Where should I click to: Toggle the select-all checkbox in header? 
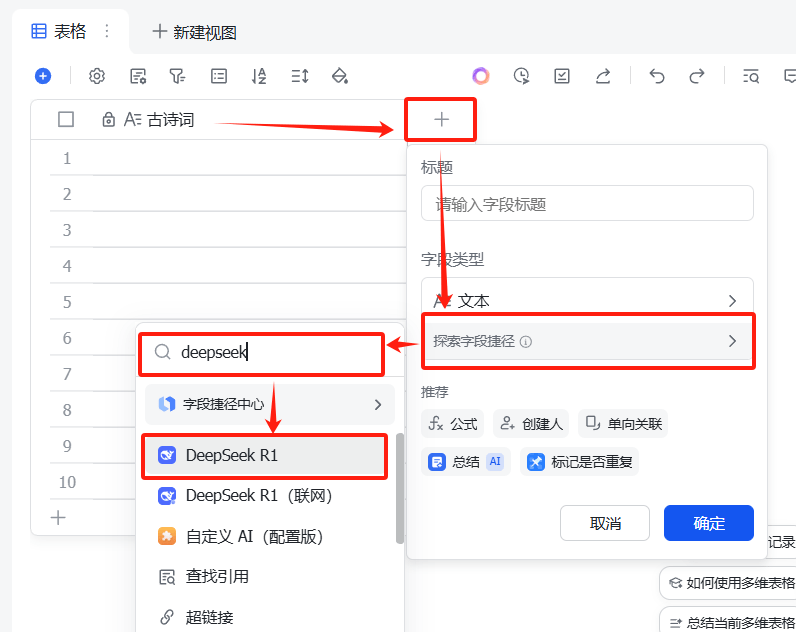[66, 120]
